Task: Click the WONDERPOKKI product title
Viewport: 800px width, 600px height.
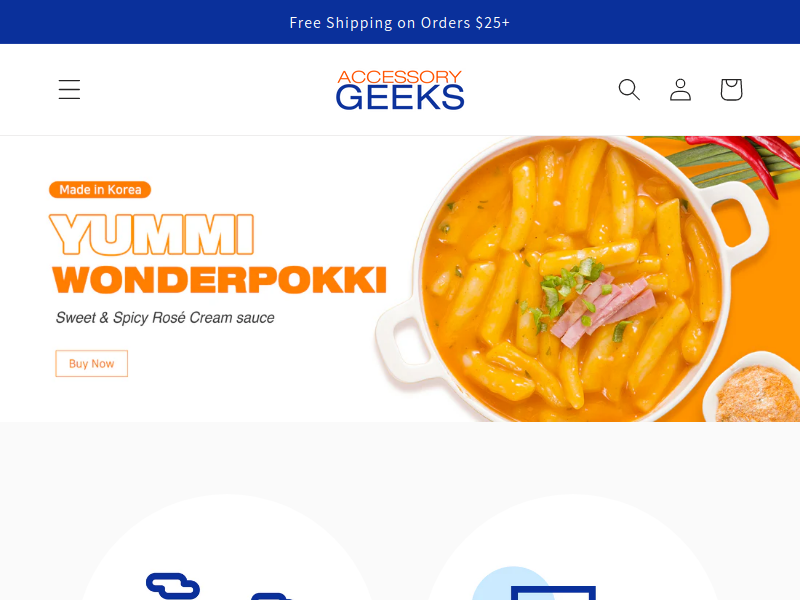Action: click(x=219, y=280)
